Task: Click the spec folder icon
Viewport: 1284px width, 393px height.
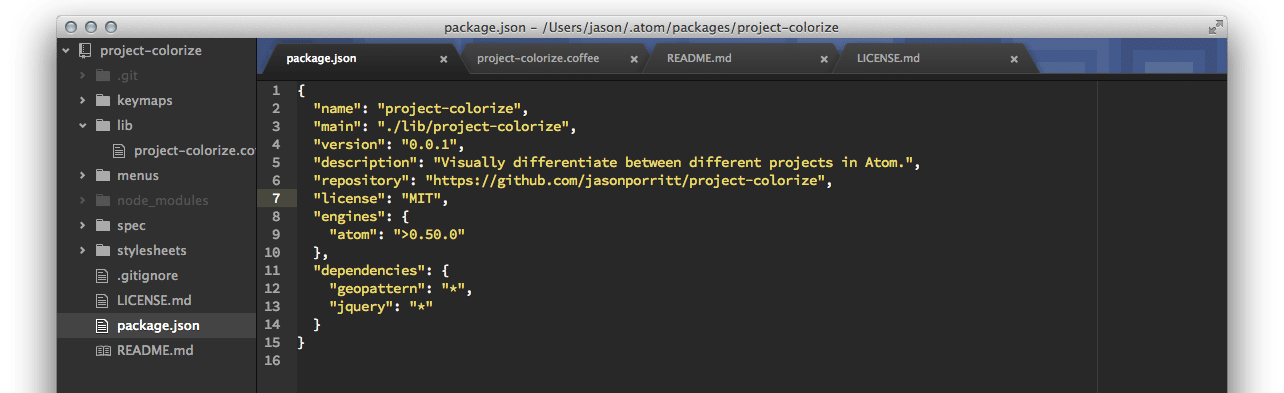Action: pyautogui.click(x=102, y=226)
